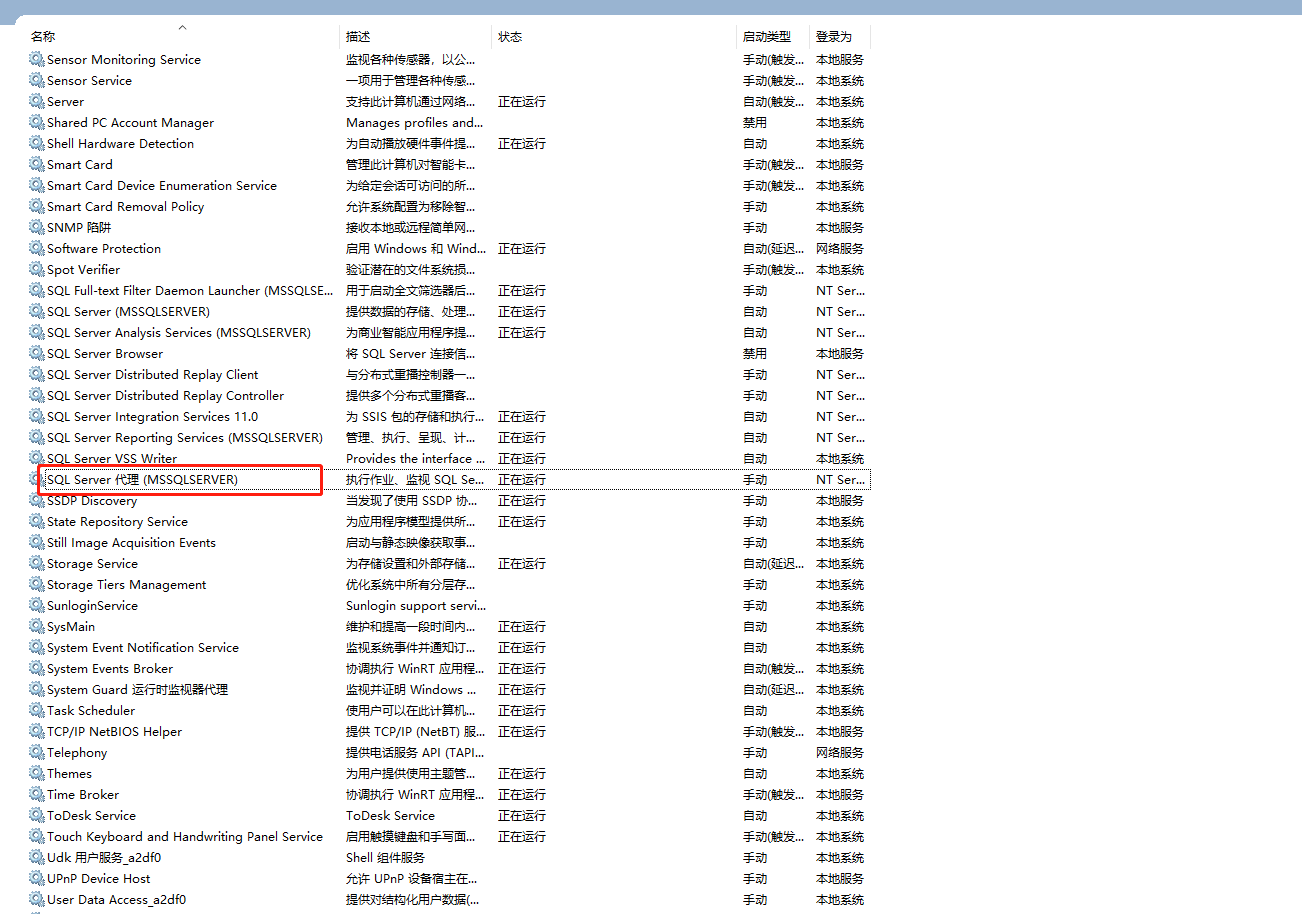
Task: Click the gear icon of Time Broker
Action: tap(37, 795)
